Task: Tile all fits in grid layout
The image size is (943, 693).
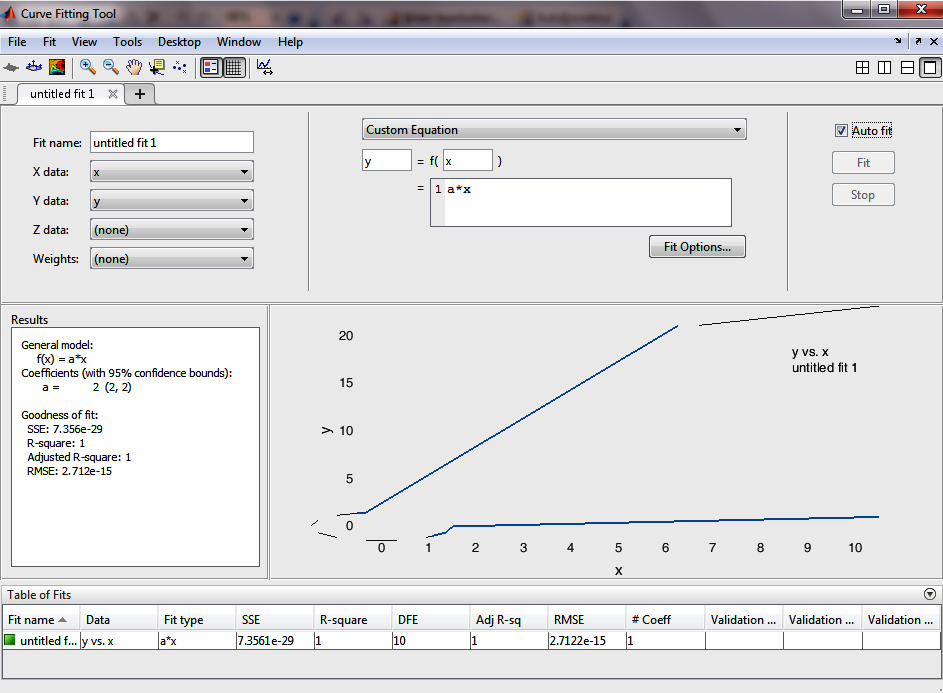Action: point(862,68)
